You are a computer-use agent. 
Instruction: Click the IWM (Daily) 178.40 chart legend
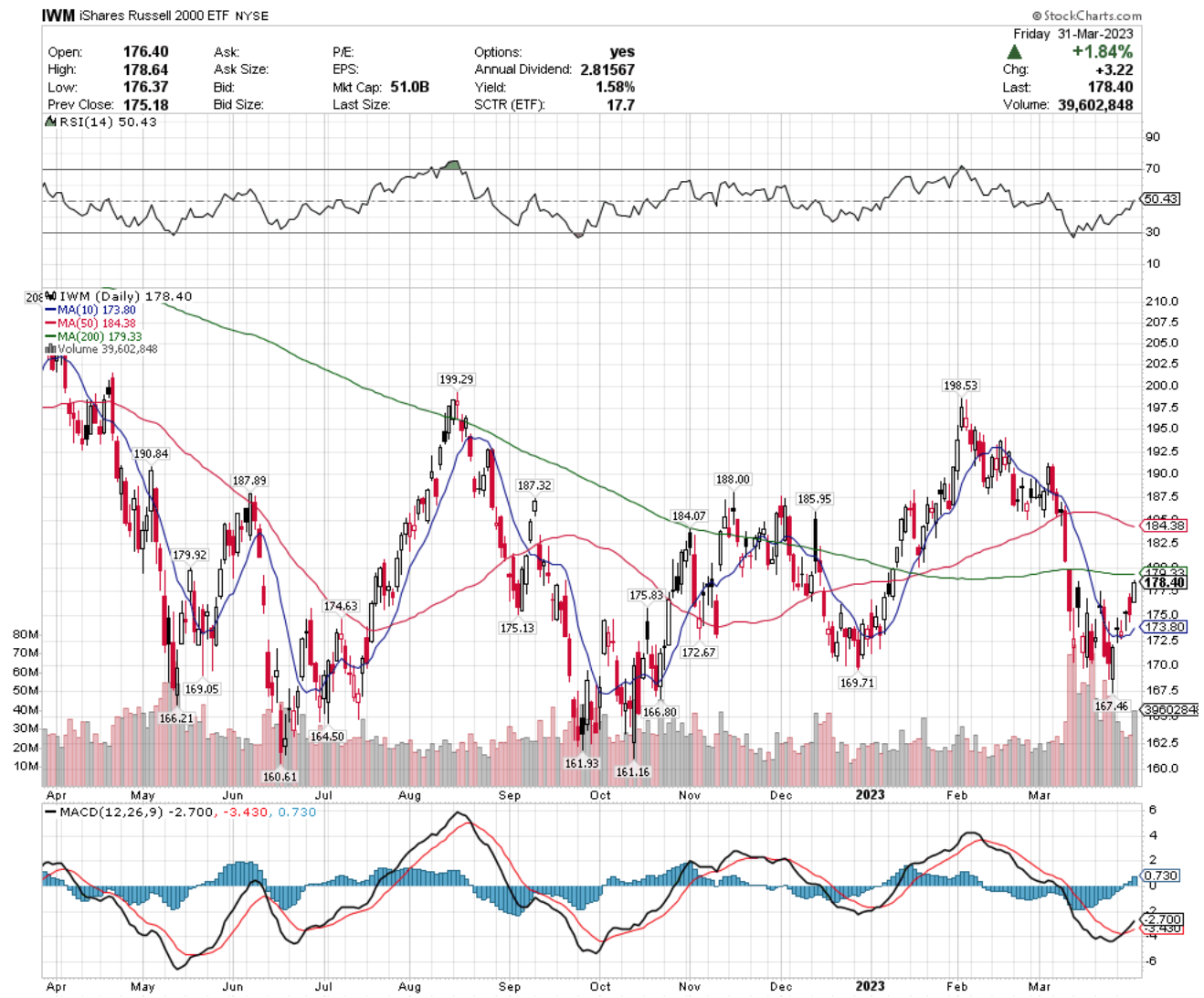[x=120, y=296]
